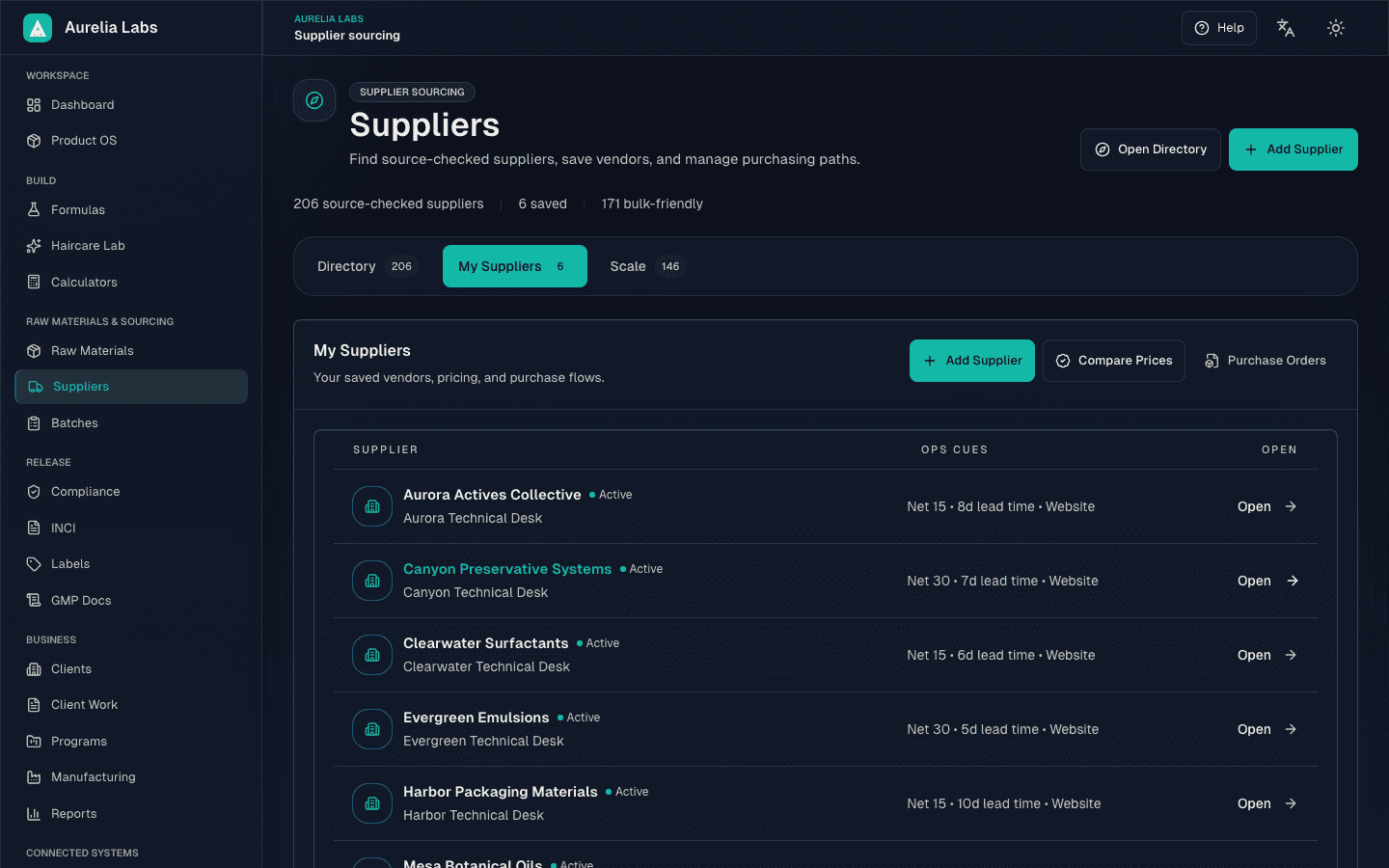Click Harbor Packaging Materials building icon
1389x868 pixels.
point(372,803)
